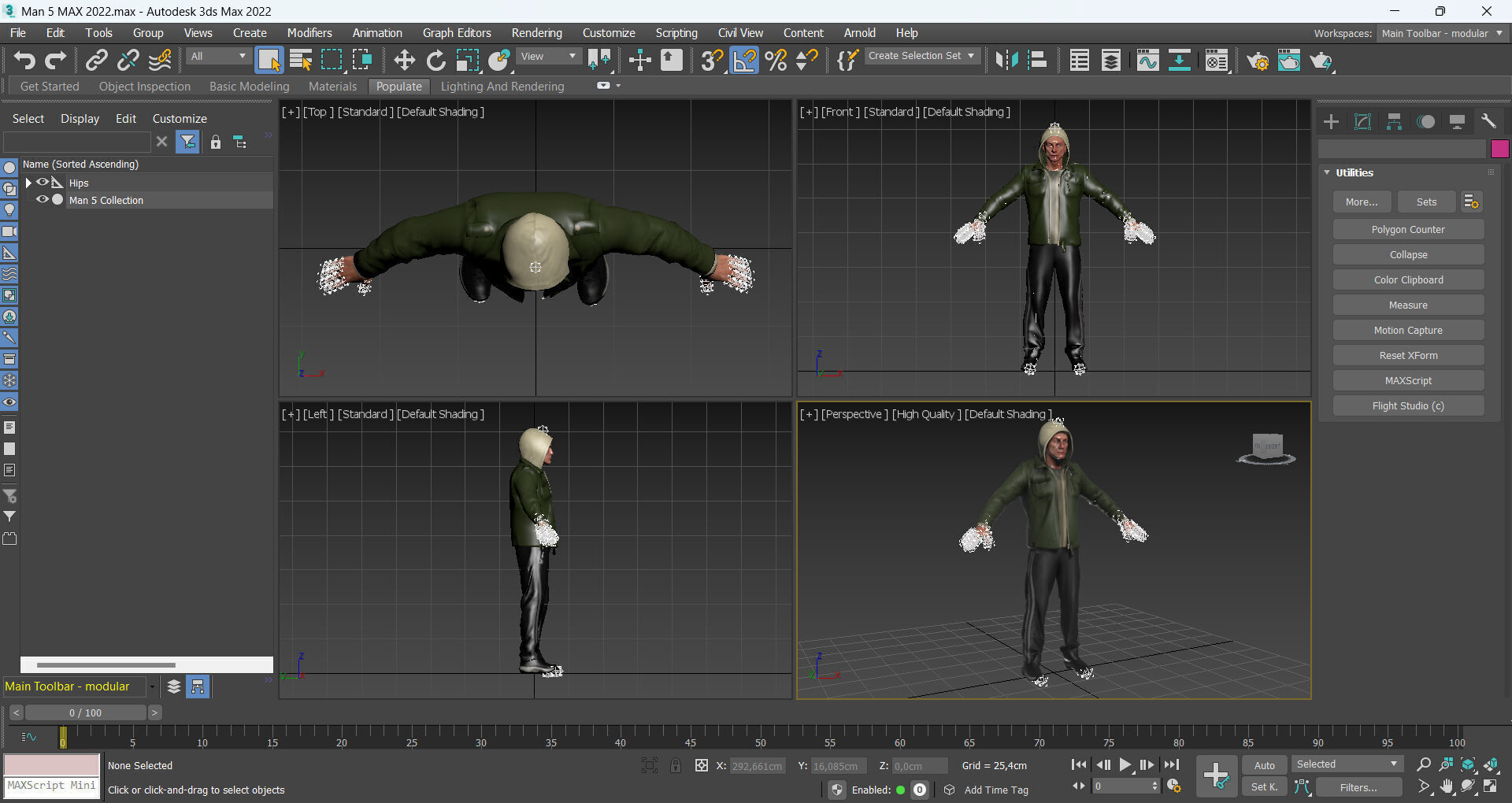Choose the Select and Scale tool
Image resolution: width=1512 pixels, height=803 pixels.
pyautogui.click(x=467, y=61)
